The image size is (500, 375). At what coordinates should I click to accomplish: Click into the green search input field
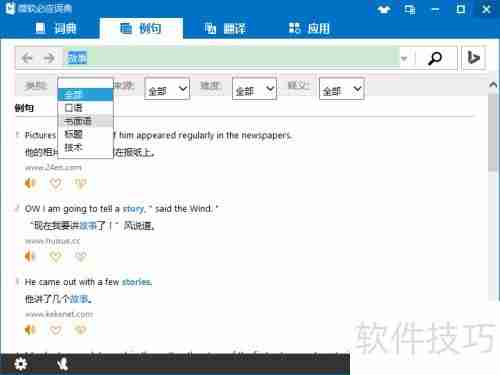[x=232, y=58]
